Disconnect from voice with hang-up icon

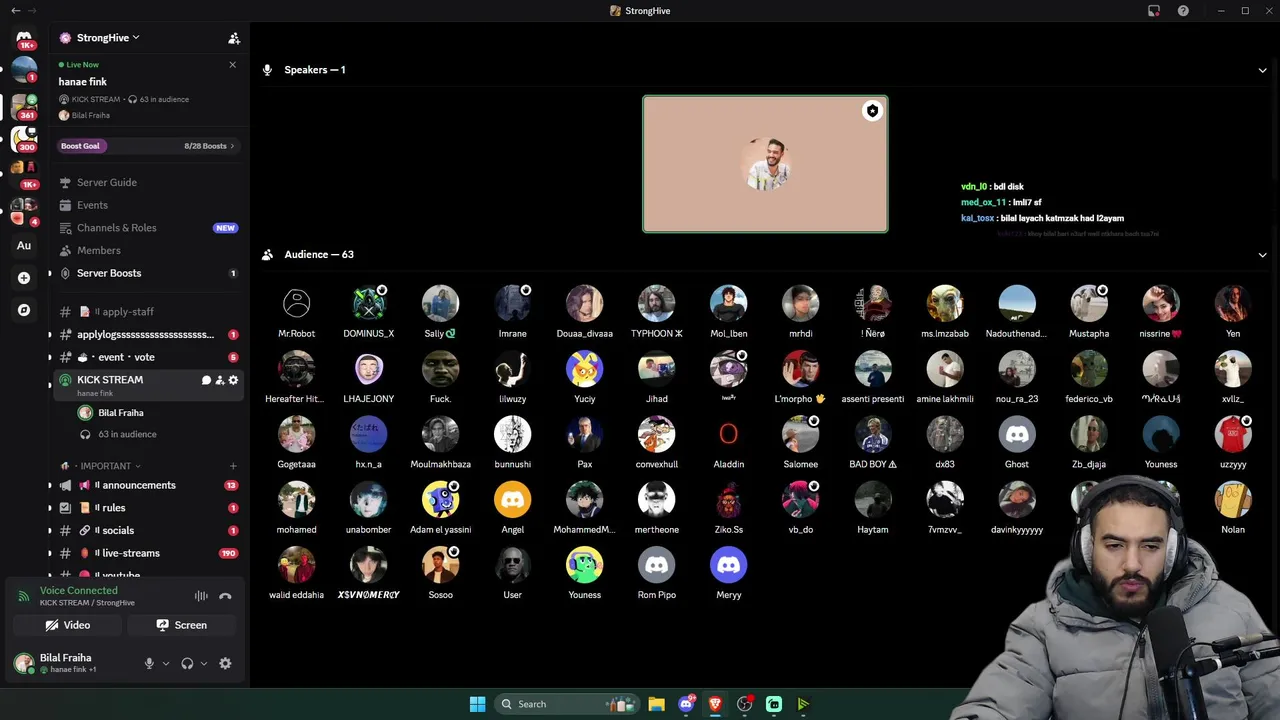(225, 596)
